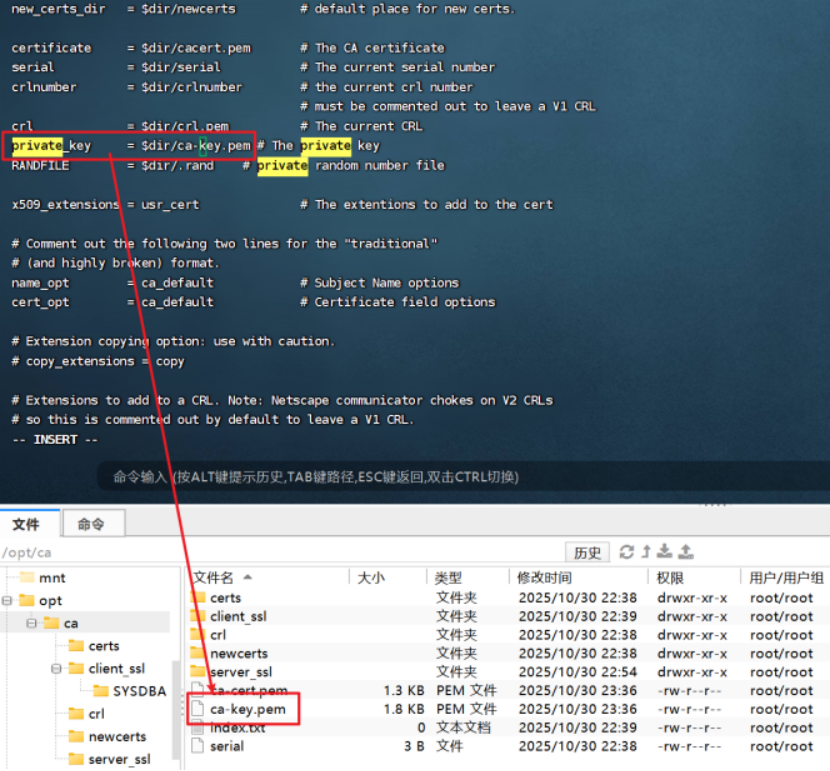Click the new_certs_dir terminal line
Image resolution: width=830 pixels, height=771 pixels.
pyautogui.click(x=263, y=9)
